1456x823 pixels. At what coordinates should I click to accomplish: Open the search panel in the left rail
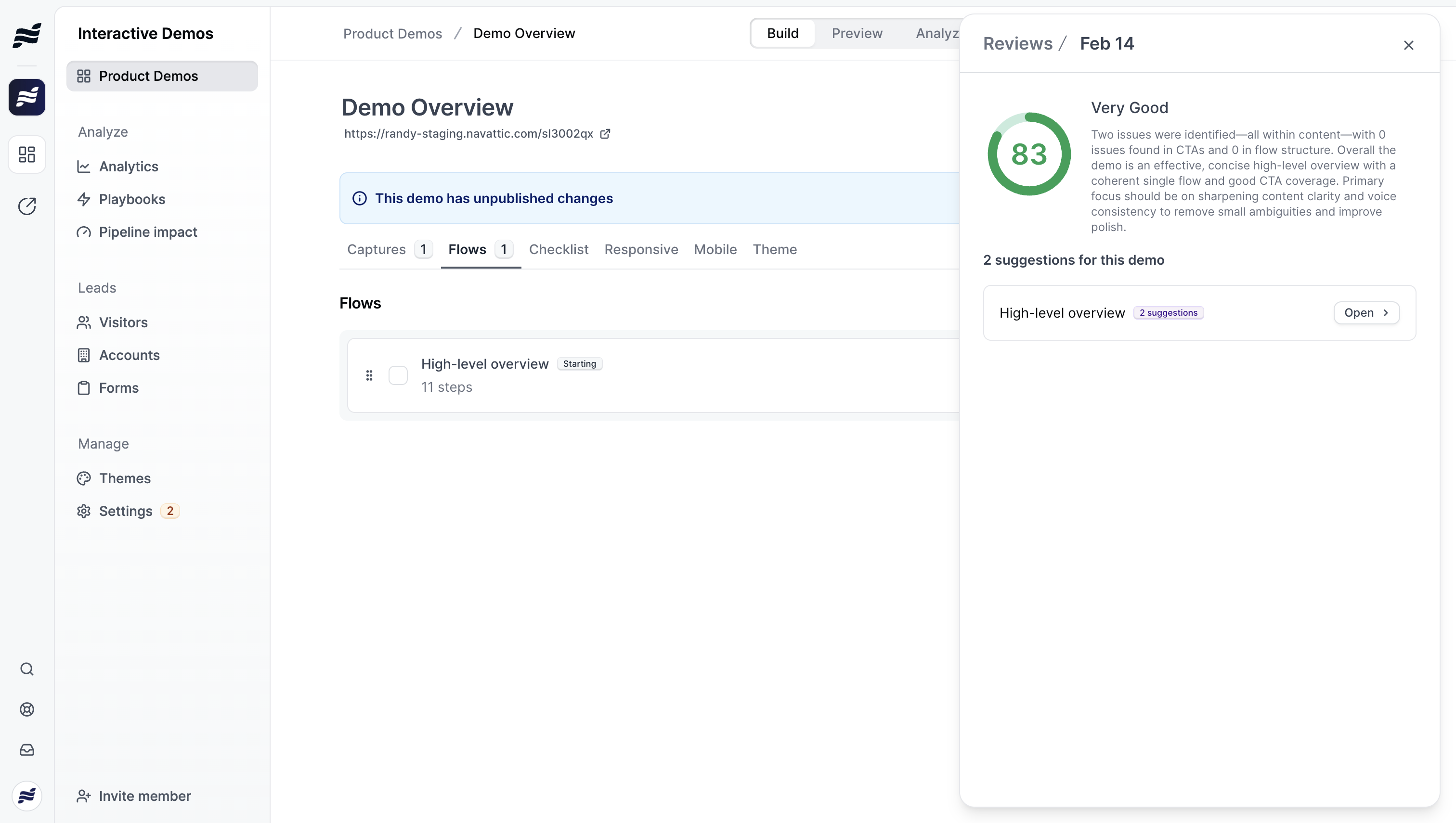pyautogui.click(x=26, y=669)
